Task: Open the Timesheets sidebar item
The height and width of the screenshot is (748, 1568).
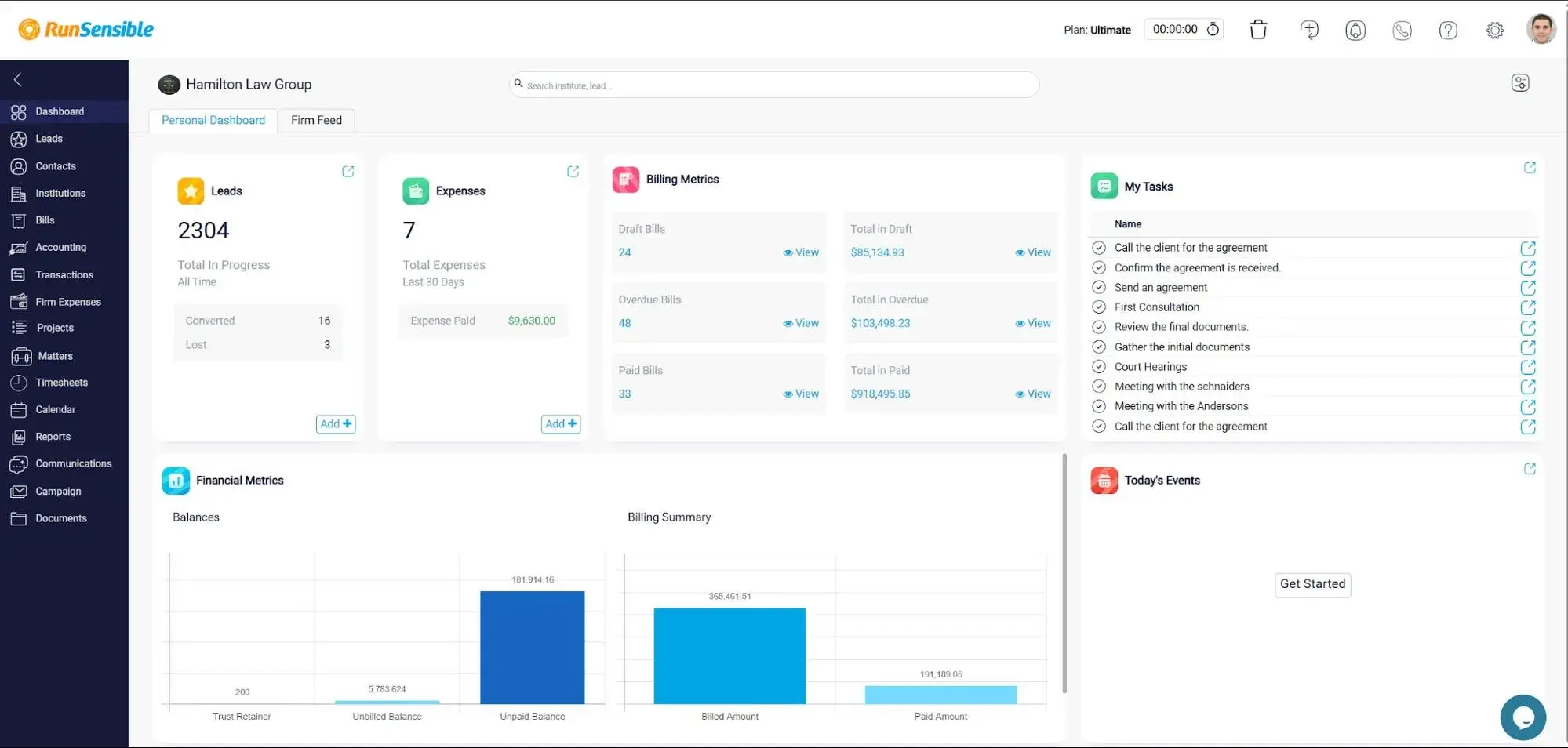Action: click(61, 383)
